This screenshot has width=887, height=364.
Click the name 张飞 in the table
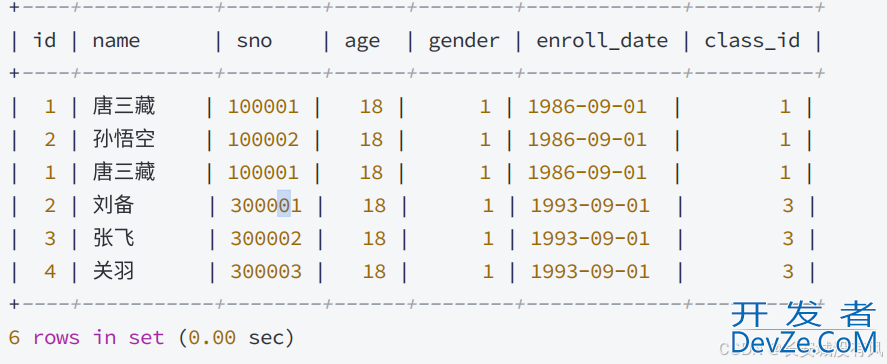113,238
